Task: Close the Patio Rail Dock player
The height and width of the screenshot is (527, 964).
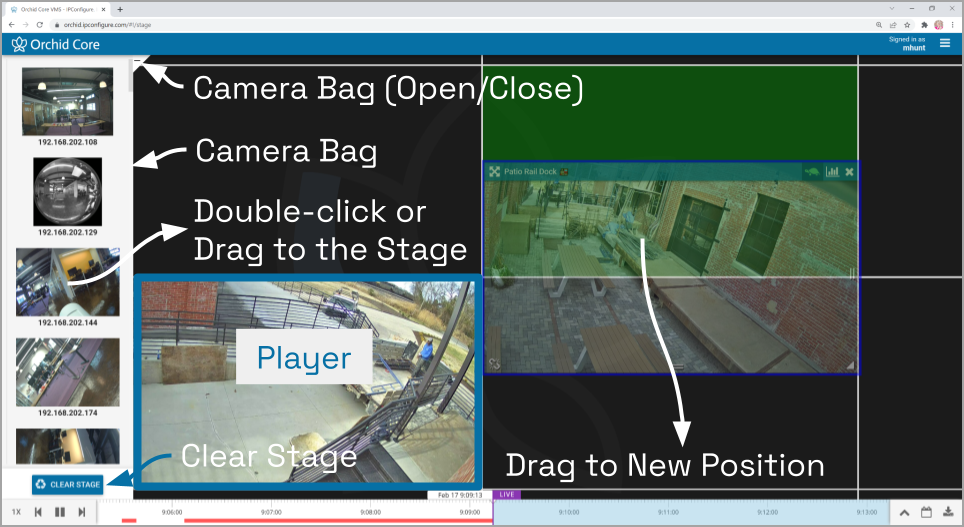Action: click(849, 172)
